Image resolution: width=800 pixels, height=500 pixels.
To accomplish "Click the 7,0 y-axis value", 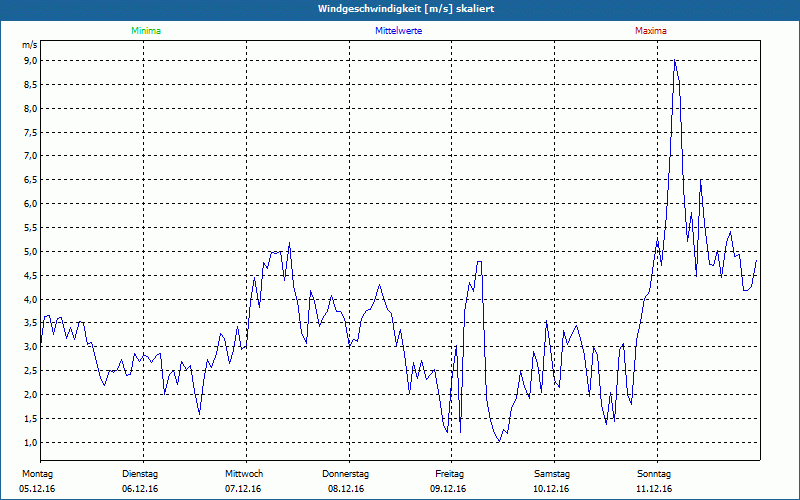I will (31, 156).
